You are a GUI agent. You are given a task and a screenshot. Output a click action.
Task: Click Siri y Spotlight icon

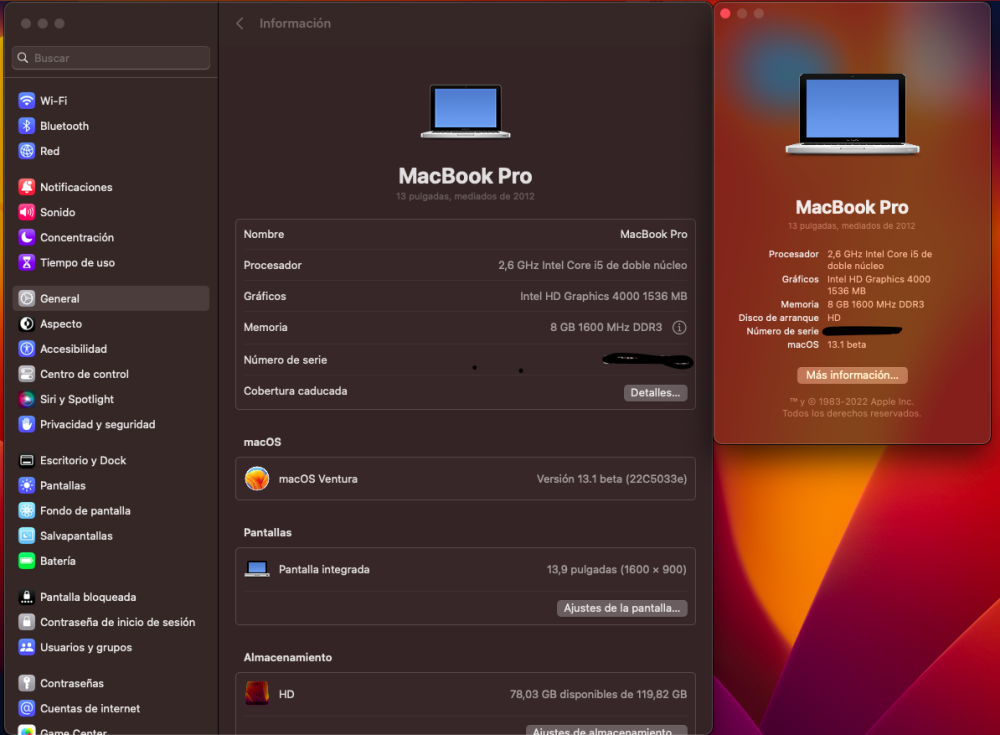[26, 399]
